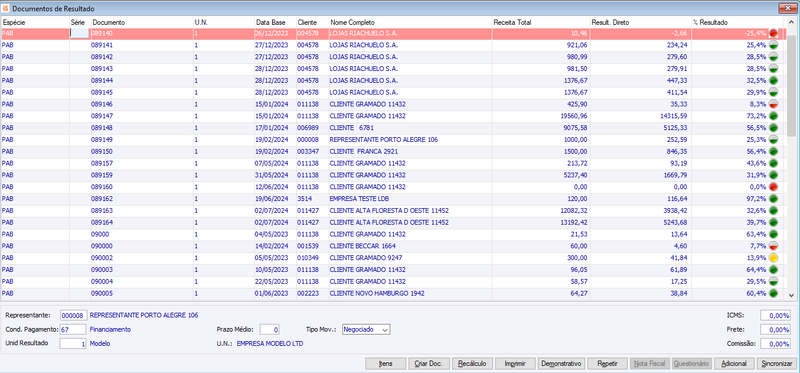Viewport: 800px width, 373px height.
Task: Click the Repetir button
Action: (607, 364)
